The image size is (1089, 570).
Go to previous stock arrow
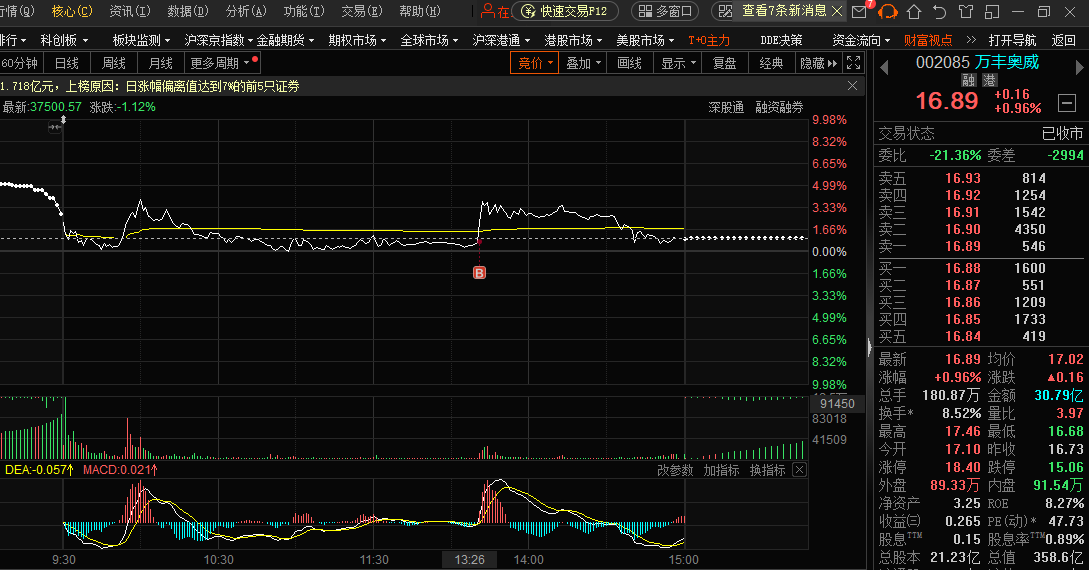[x=884, y=67]
